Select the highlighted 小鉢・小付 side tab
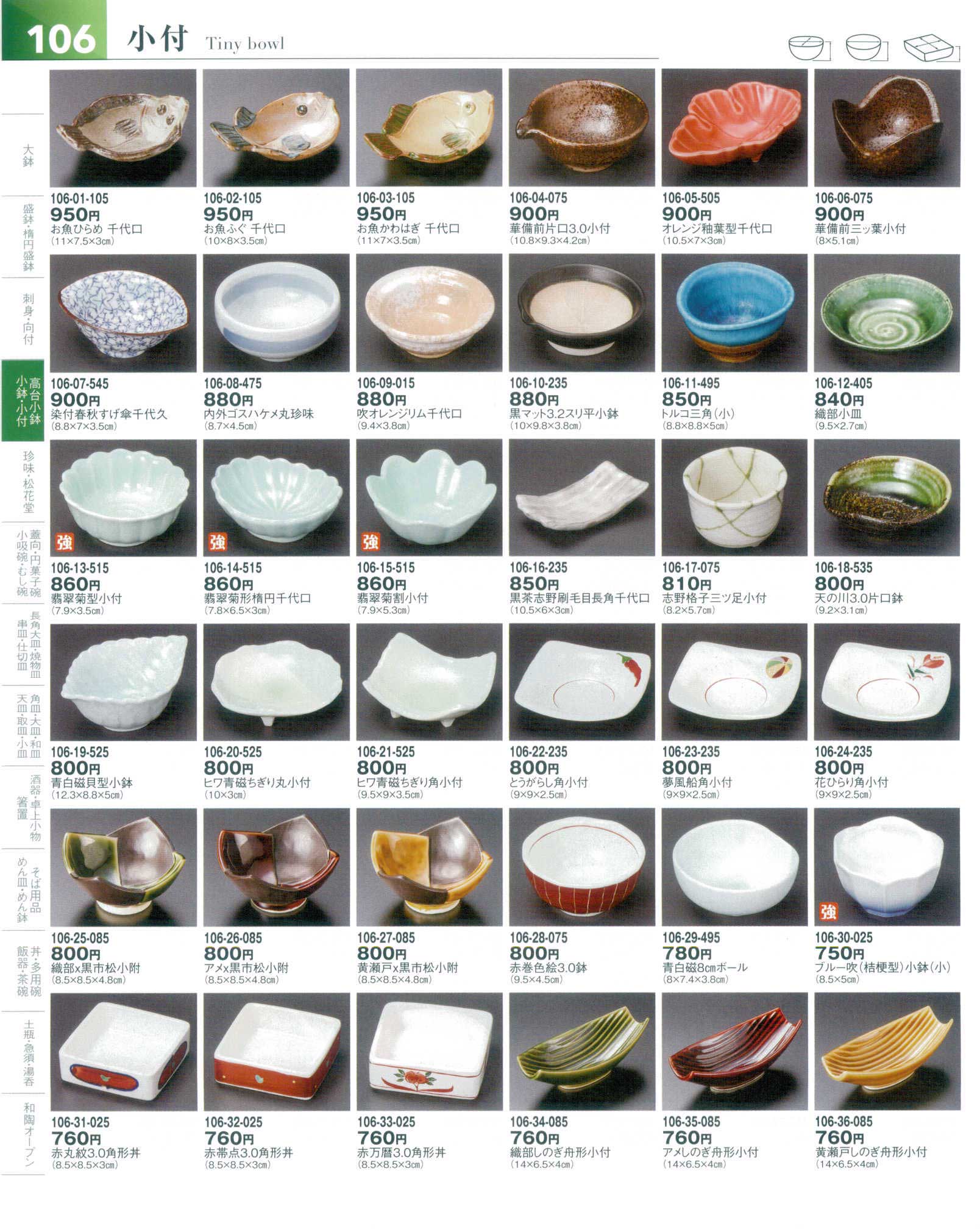 point(23,401)
